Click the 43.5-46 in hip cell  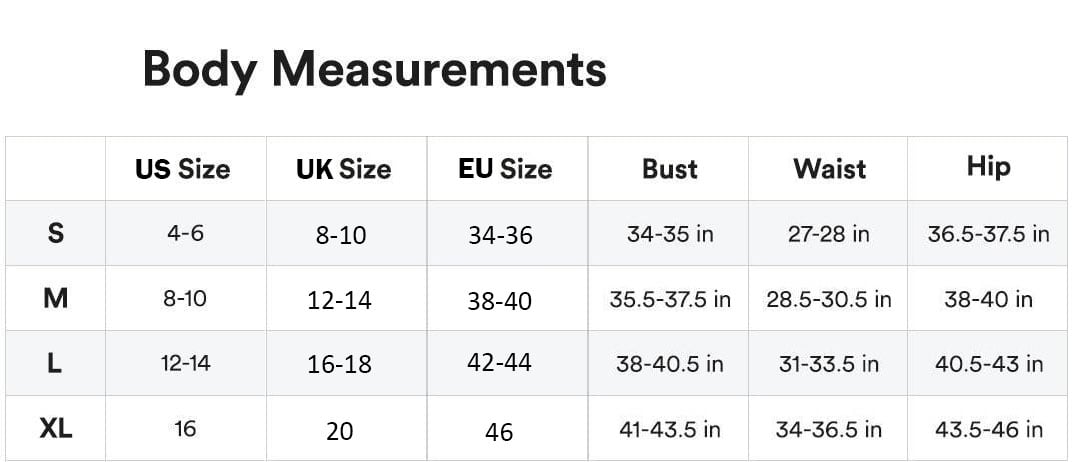click(x=988, y=429)
